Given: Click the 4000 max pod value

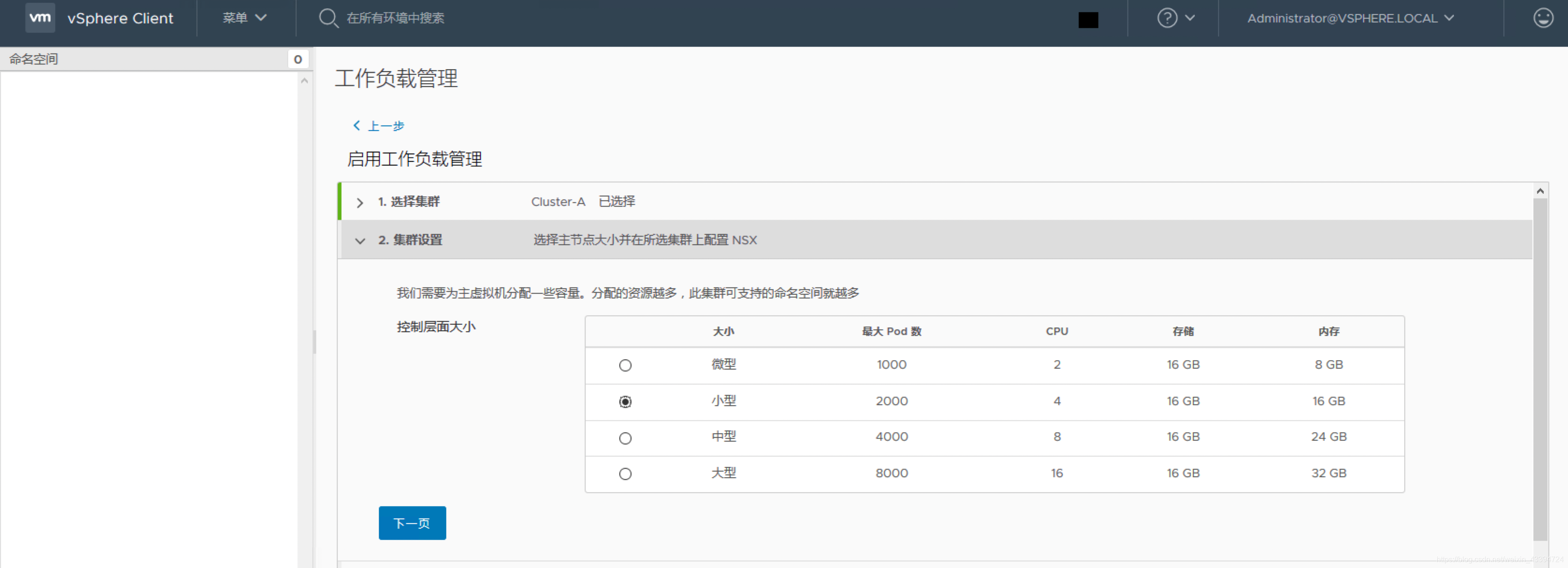Looking at the screenshot, I should pos(892,437).
